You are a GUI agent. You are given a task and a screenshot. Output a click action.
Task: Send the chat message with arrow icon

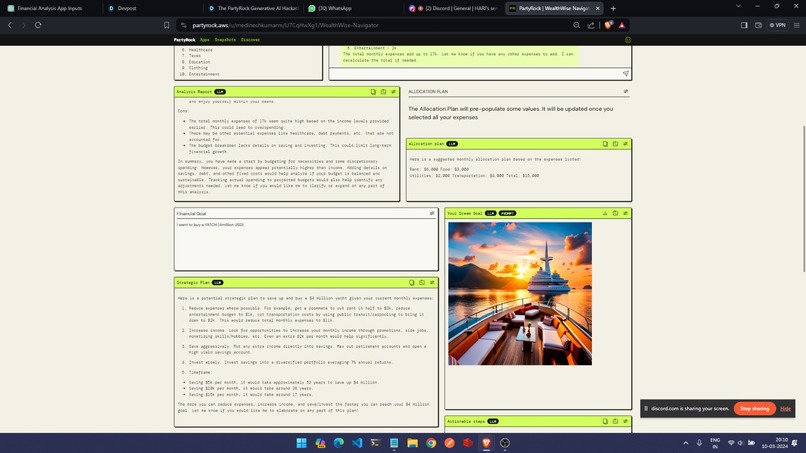point(626,74)
